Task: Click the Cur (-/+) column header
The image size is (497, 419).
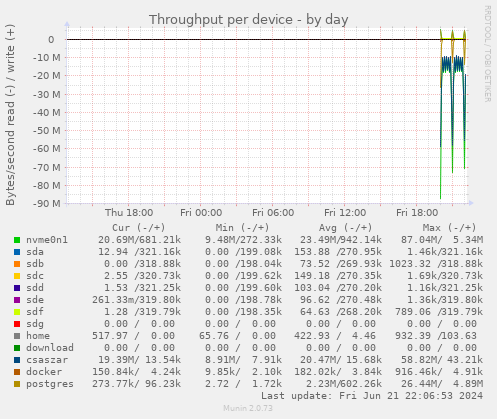Action: (x=139, y=228)
